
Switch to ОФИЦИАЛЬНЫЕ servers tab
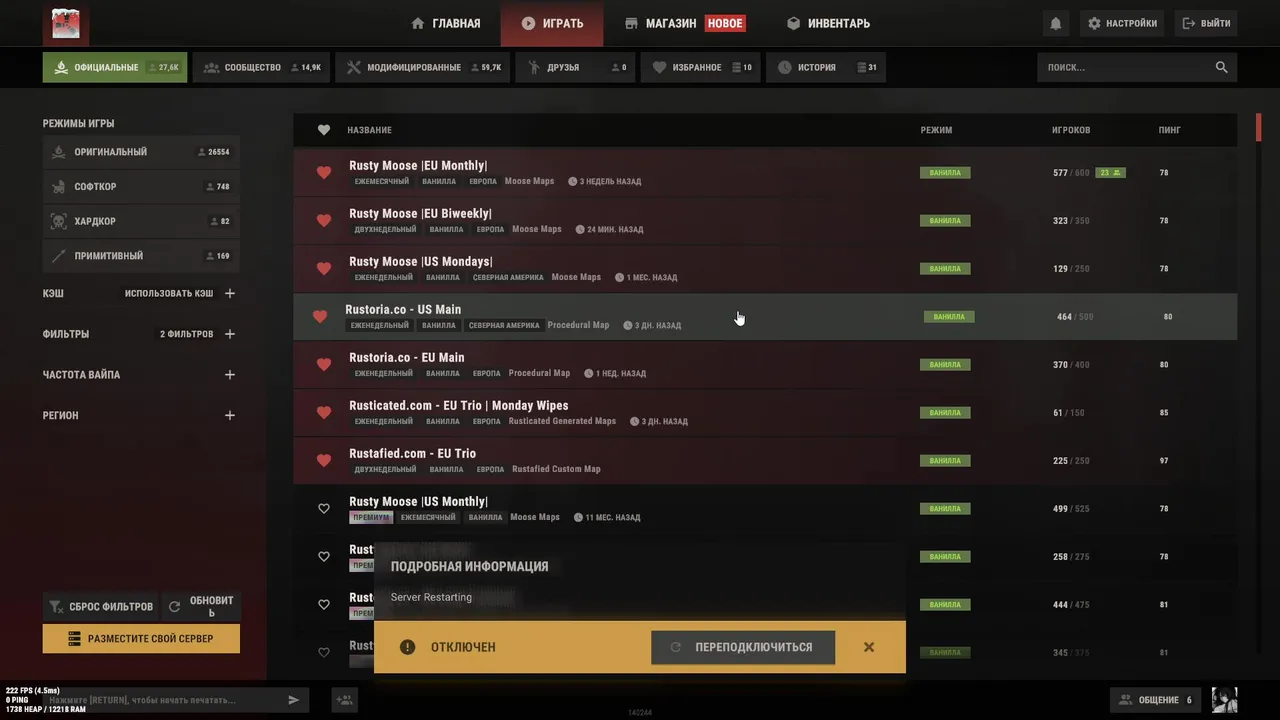(x=115, y=67)
